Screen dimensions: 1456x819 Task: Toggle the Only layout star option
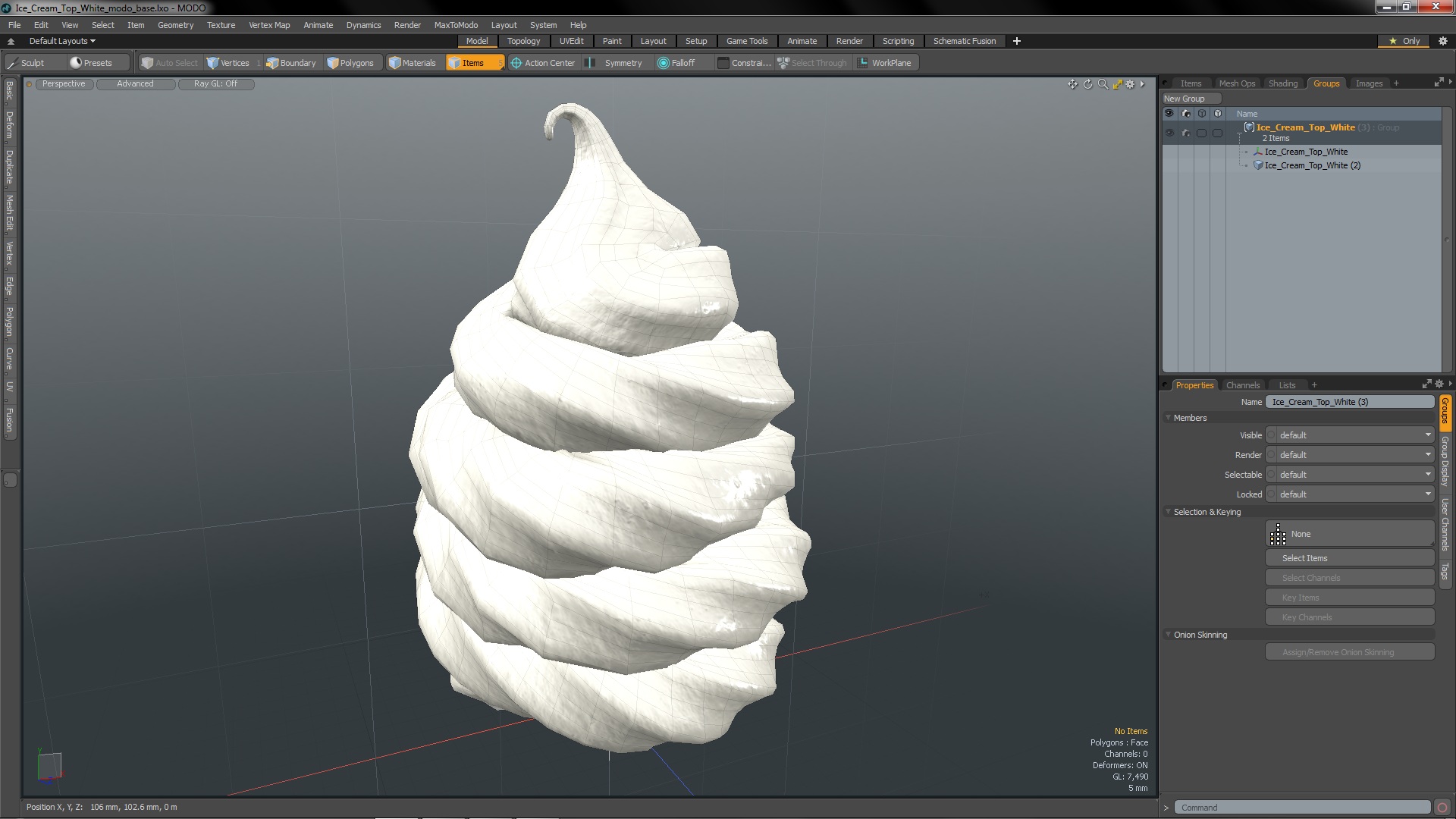pos(1404,41)
